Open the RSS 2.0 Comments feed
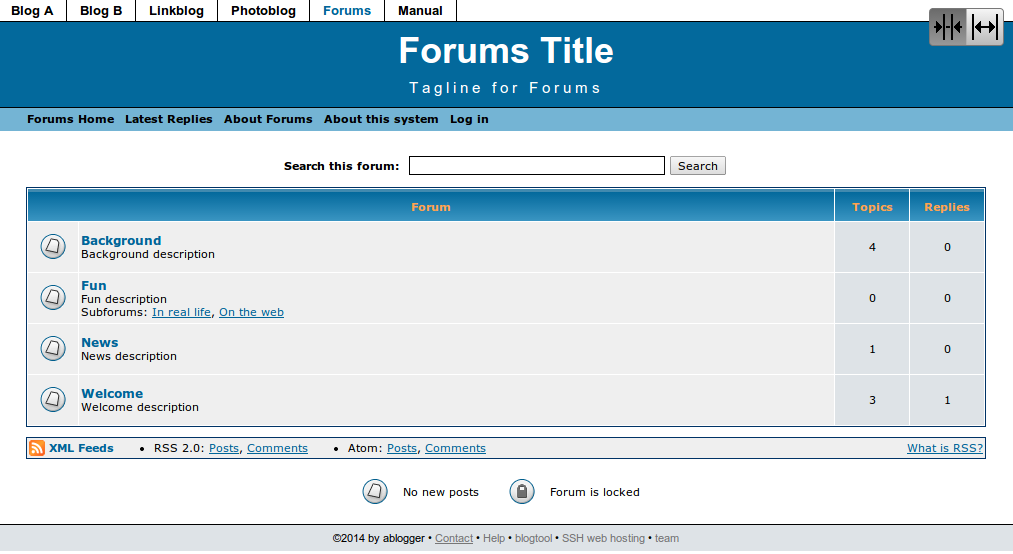1013x554 pixels. click(277, 448)
